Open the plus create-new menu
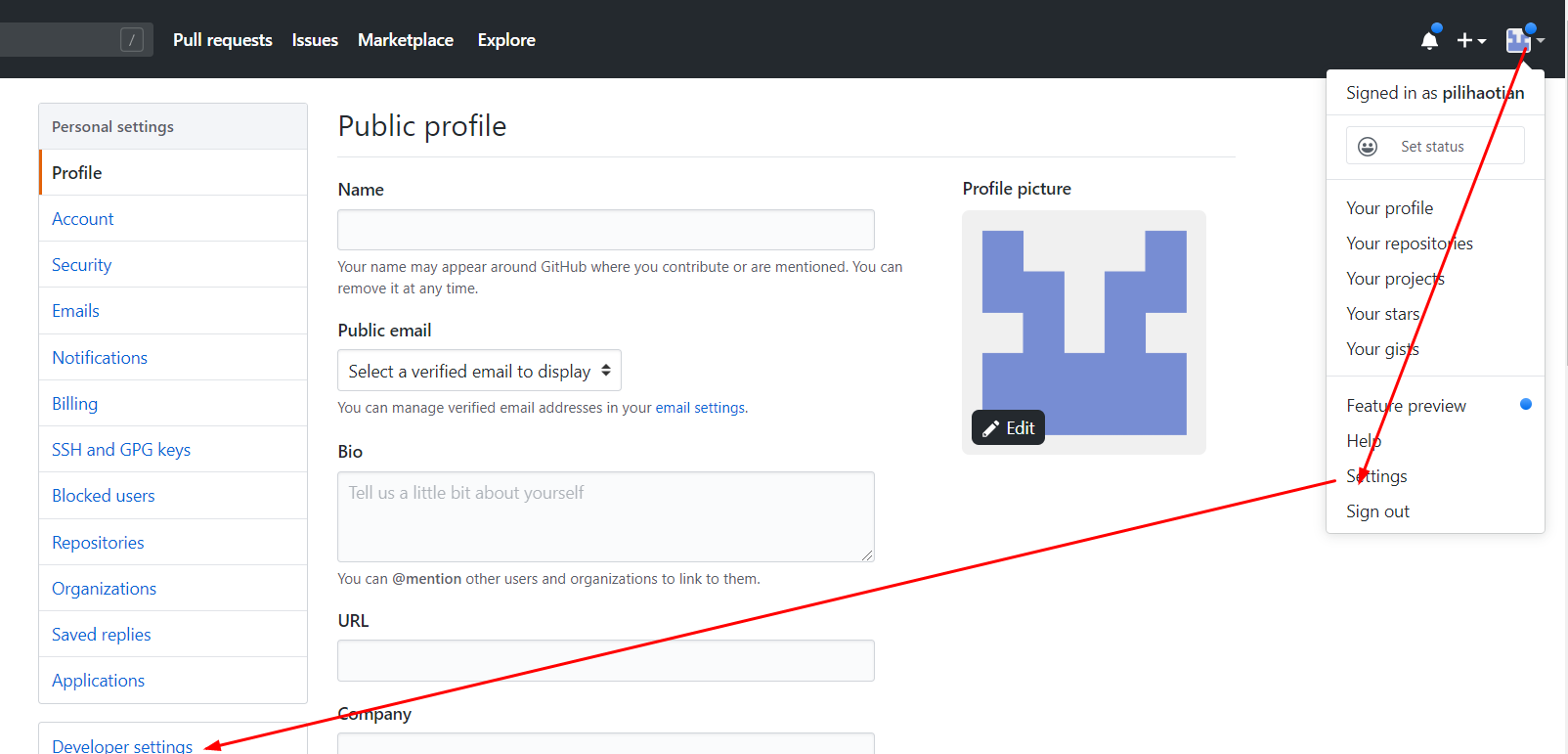 coord(1471,40)
